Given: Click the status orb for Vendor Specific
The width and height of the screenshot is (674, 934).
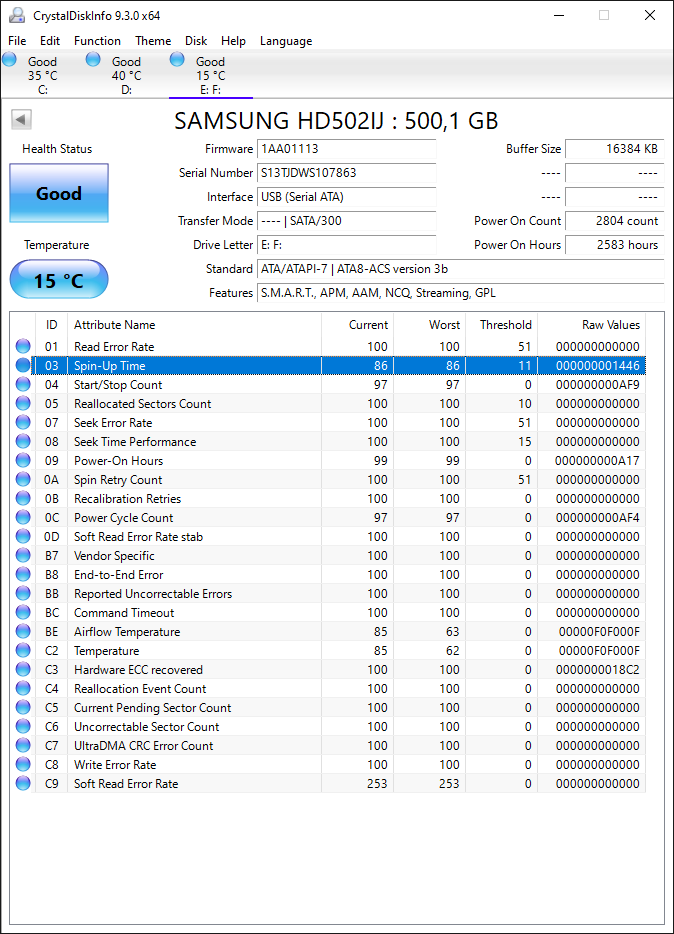Looking at the screenshot, I should [x=23, y=555].
